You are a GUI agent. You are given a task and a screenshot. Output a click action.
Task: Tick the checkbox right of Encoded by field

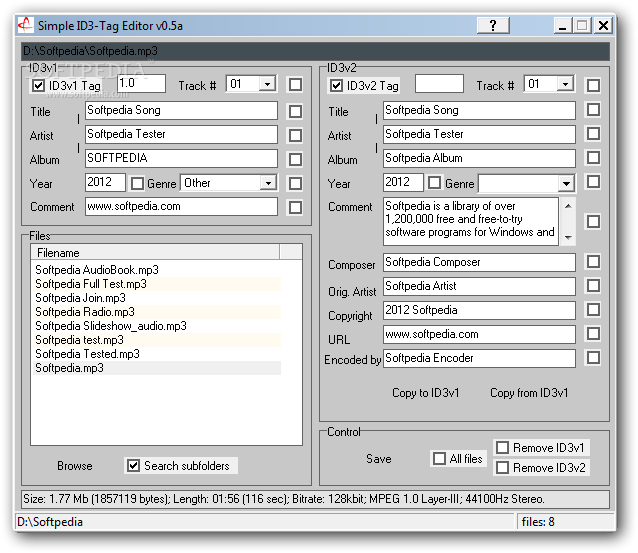pos(593,358)
